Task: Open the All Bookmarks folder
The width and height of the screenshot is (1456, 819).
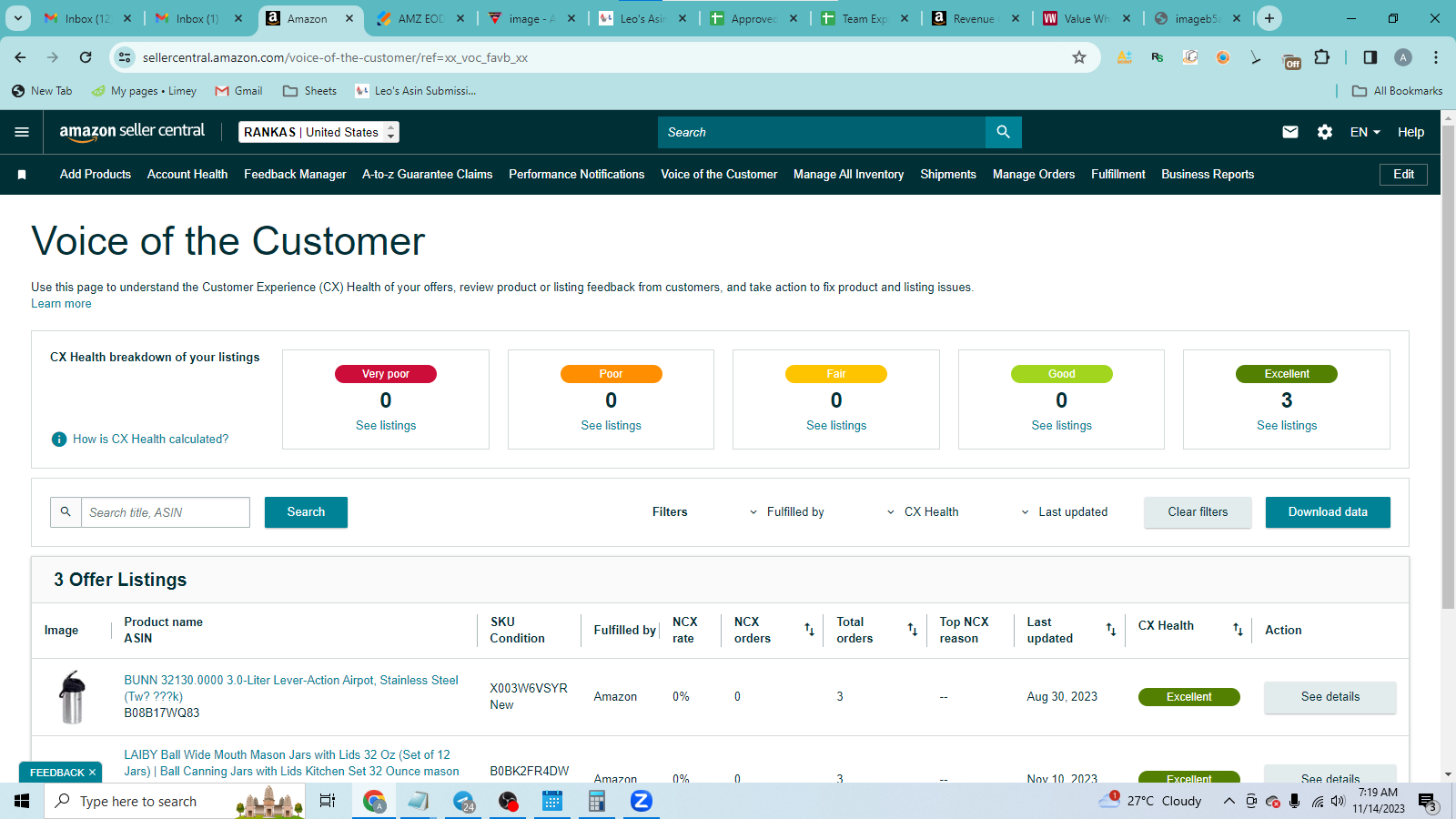Action: coord(1398,91)
